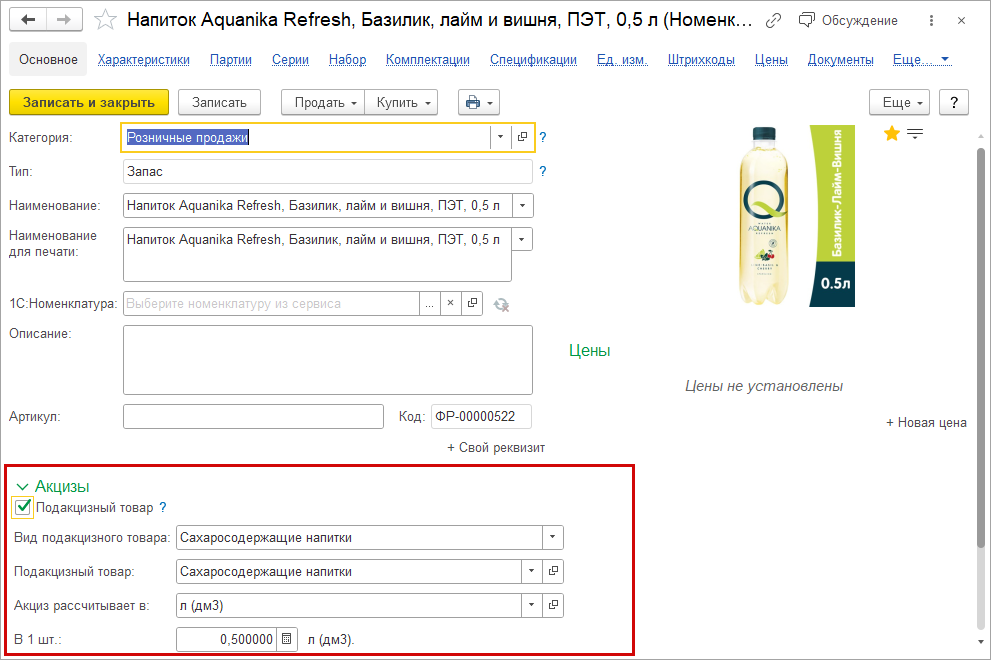The image size is (991, 660).
Task: Add custom attribute via + Свой реквизит
Action: (496, 448)
